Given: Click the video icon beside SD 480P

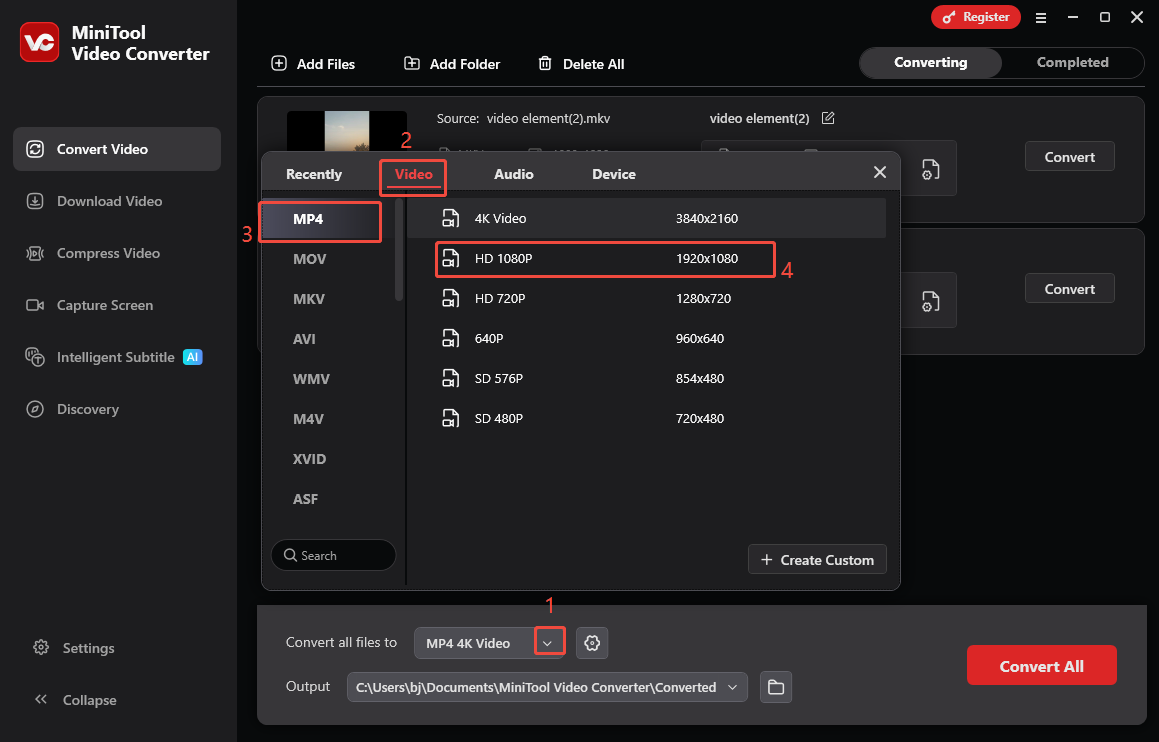Looking at the screenshot, I should click(x=450, y=418).
